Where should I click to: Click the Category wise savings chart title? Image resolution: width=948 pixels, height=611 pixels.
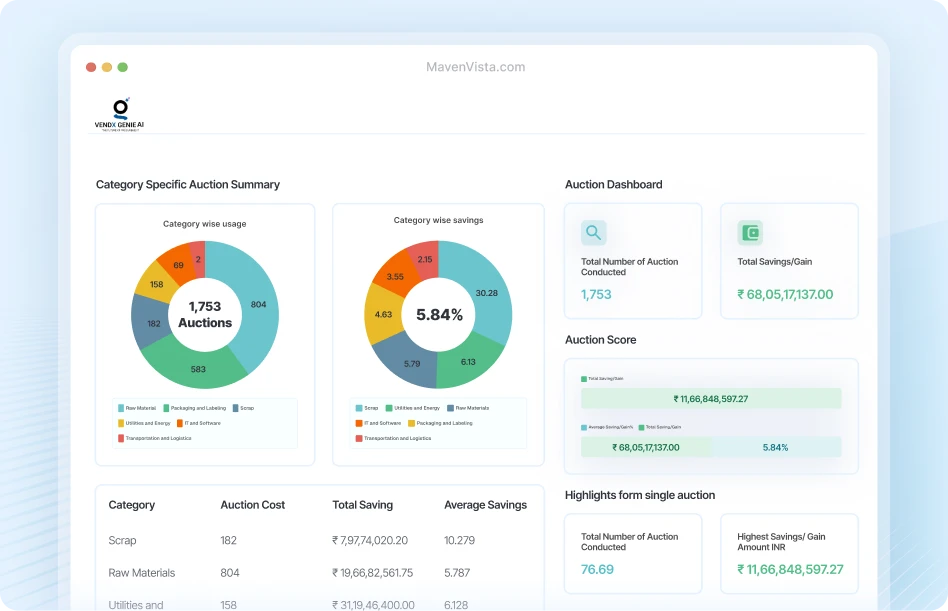pos(438,220)
